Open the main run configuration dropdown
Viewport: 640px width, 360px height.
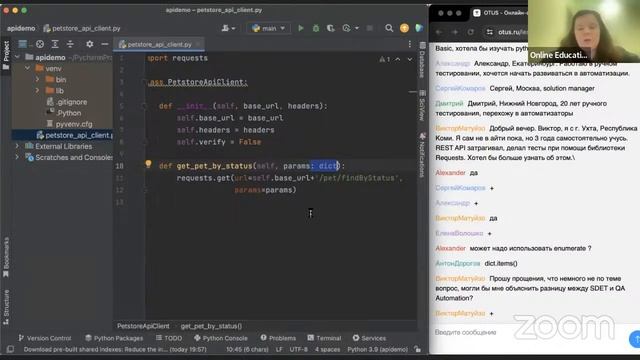pos(269,28)
